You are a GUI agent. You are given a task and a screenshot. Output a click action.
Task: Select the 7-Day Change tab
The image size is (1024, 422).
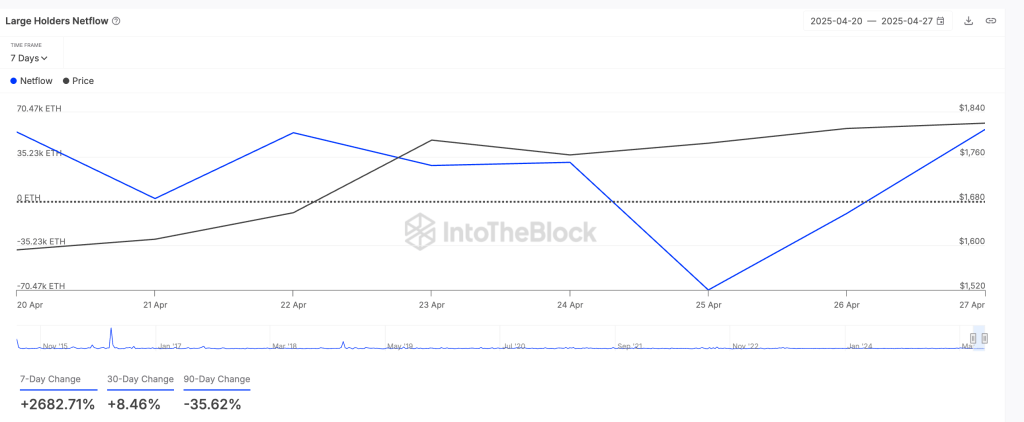[x=58, y=380]
